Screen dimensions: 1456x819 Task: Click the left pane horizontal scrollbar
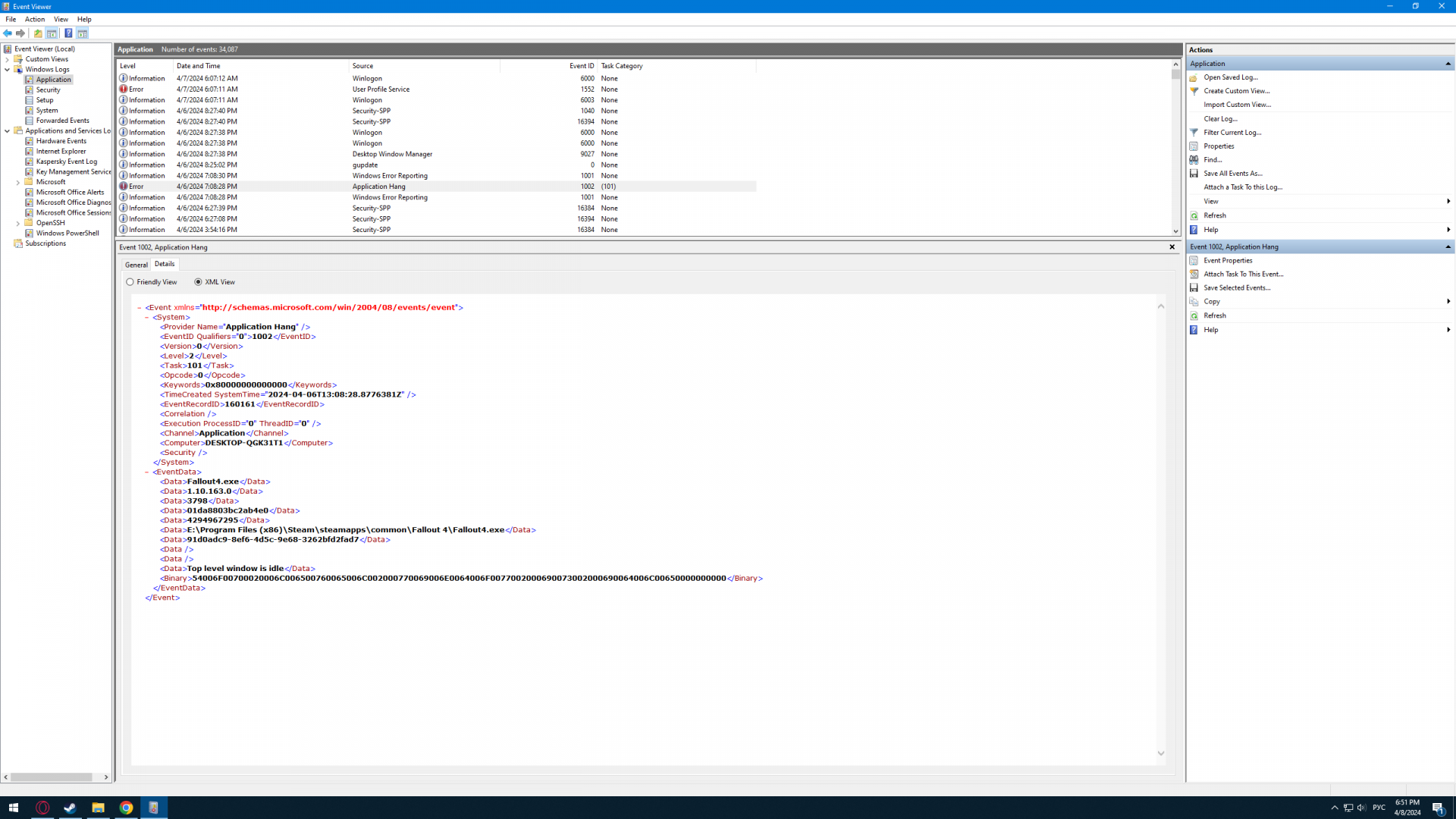pos(52,777)
